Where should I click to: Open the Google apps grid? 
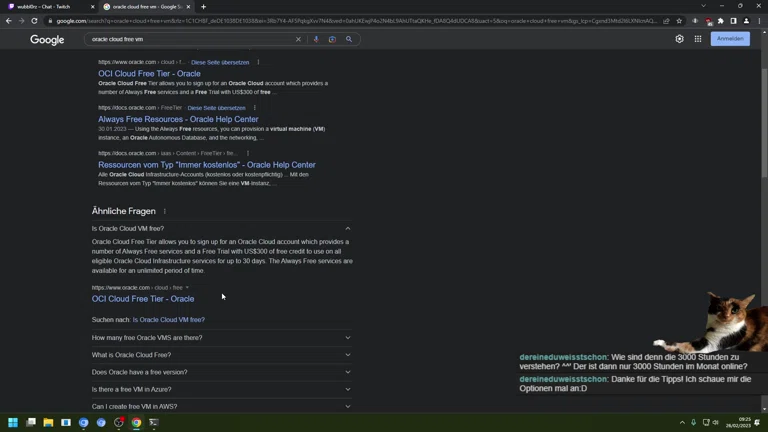[x=698, y=39]
